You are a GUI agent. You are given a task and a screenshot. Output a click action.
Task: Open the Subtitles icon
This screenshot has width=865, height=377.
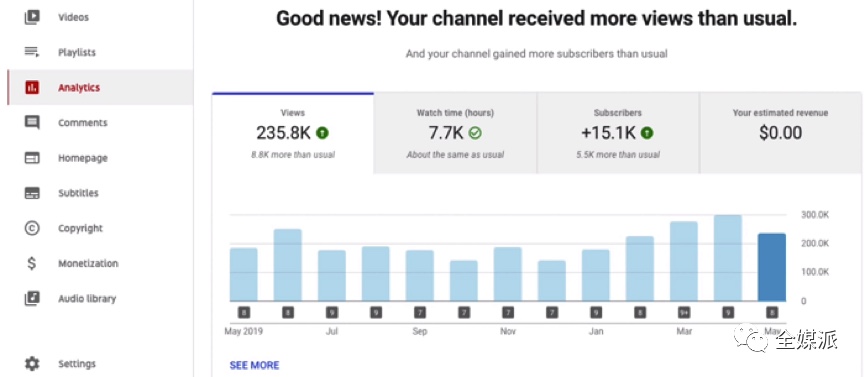point(32,193)
